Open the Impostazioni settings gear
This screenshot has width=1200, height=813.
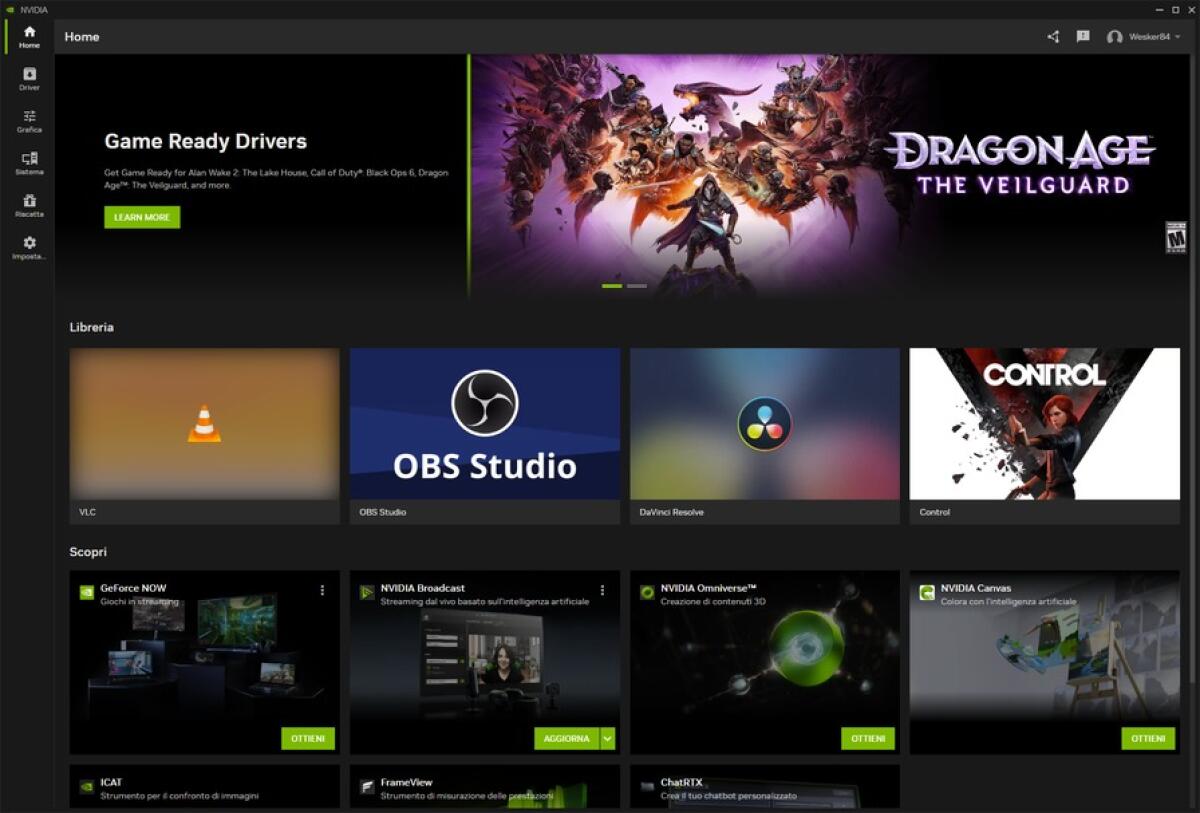point(29,246)
